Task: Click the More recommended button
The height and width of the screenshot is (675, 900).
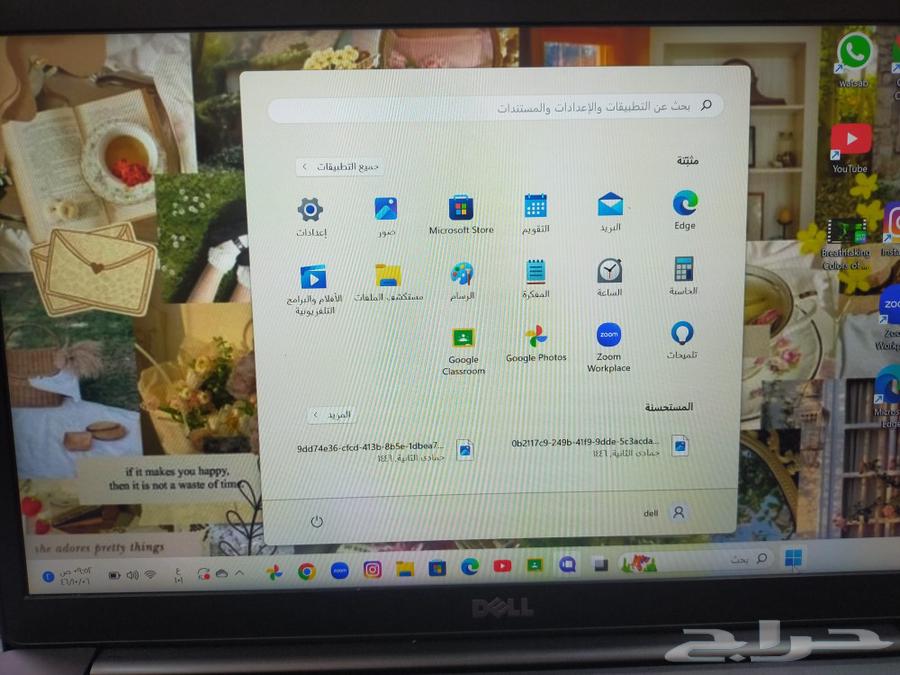Action: tap(332, 414)
